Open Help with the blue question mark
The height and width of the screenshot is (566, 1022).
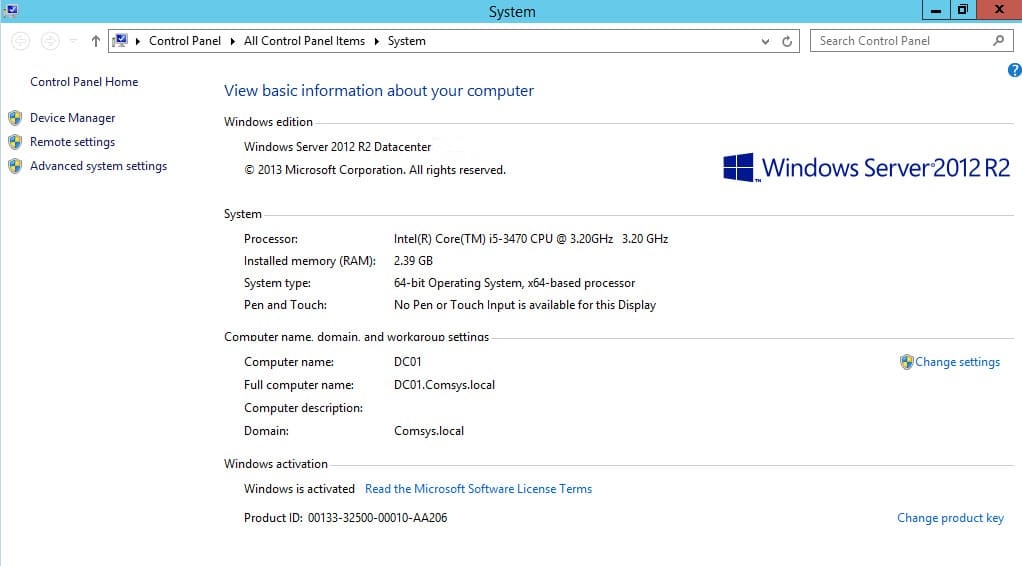tap(1014, 70)
